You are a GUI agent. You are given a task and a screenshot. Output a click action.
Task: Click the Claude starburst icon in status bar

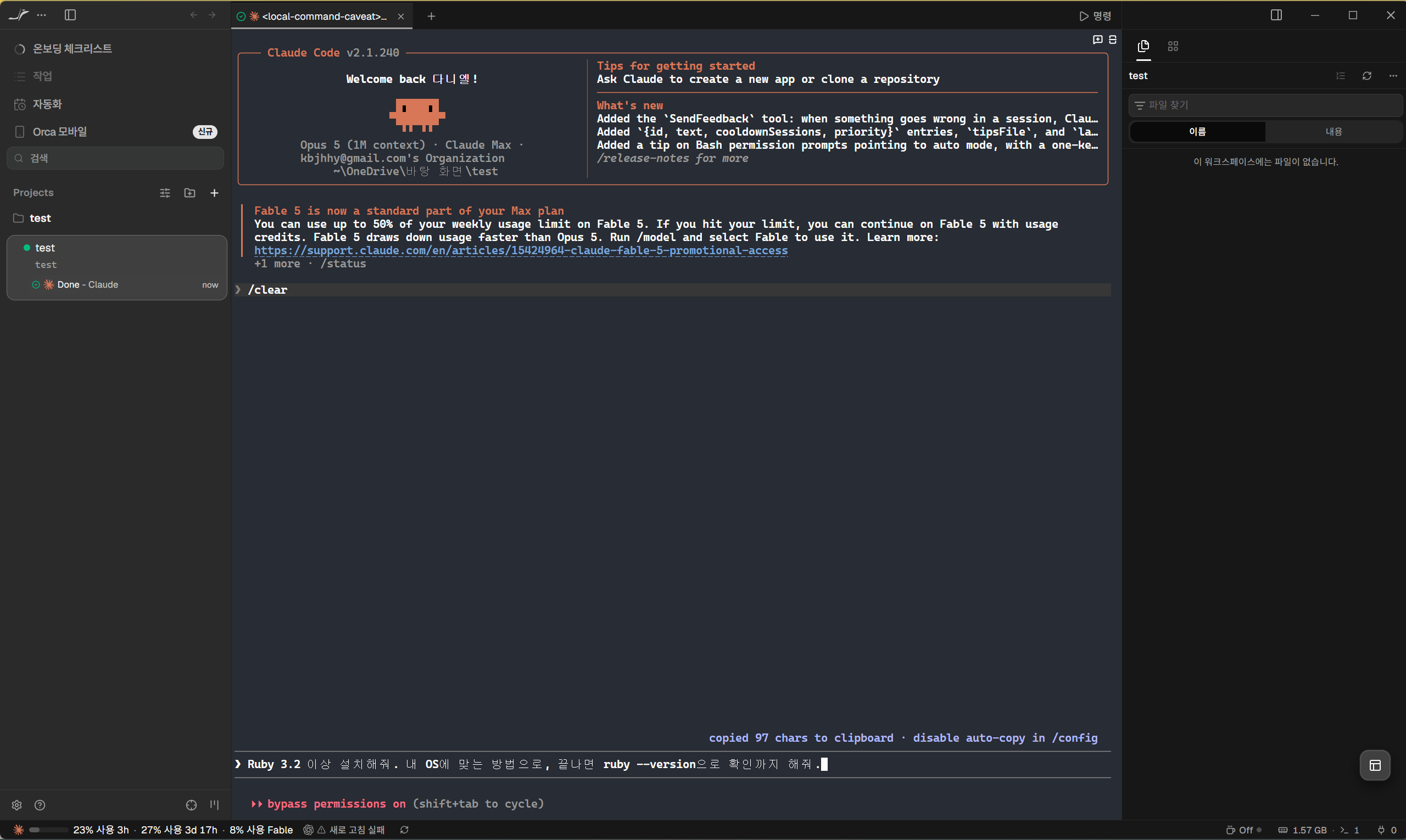point(19,830)
